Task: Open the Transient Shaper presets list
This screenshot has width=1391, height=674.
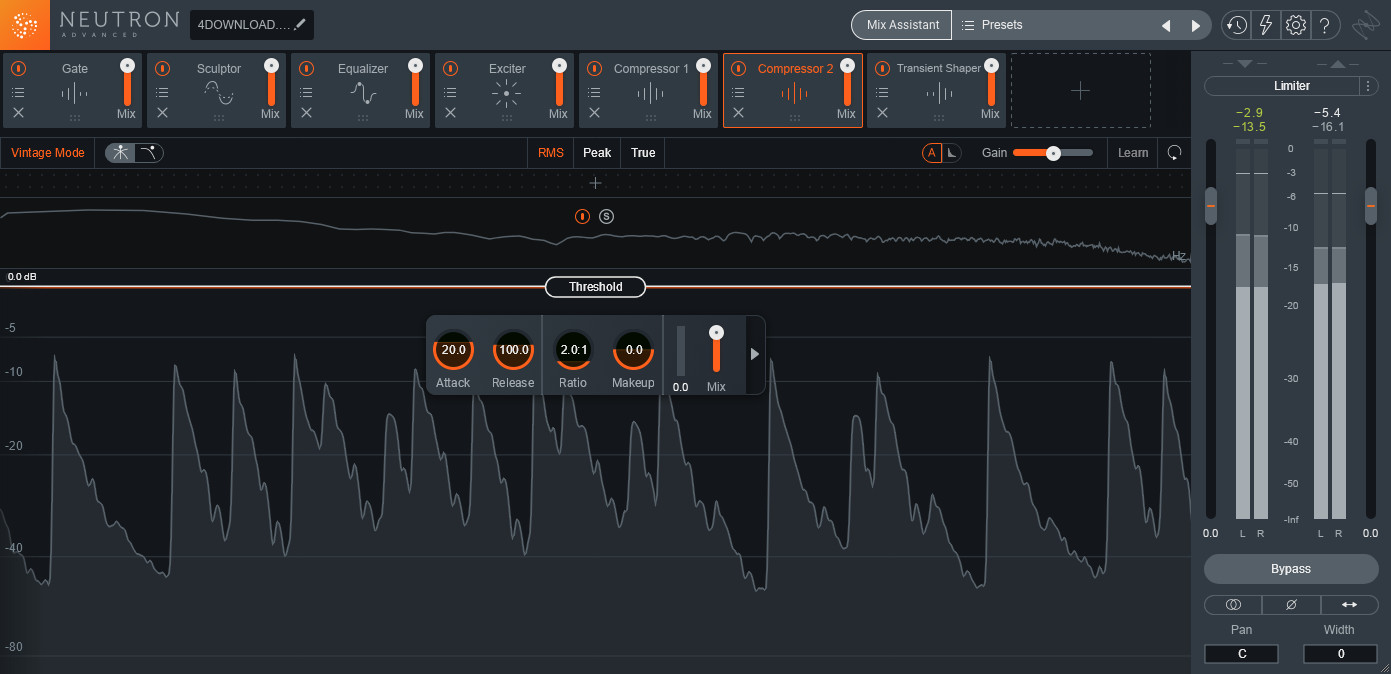Action: coord(882,92)
